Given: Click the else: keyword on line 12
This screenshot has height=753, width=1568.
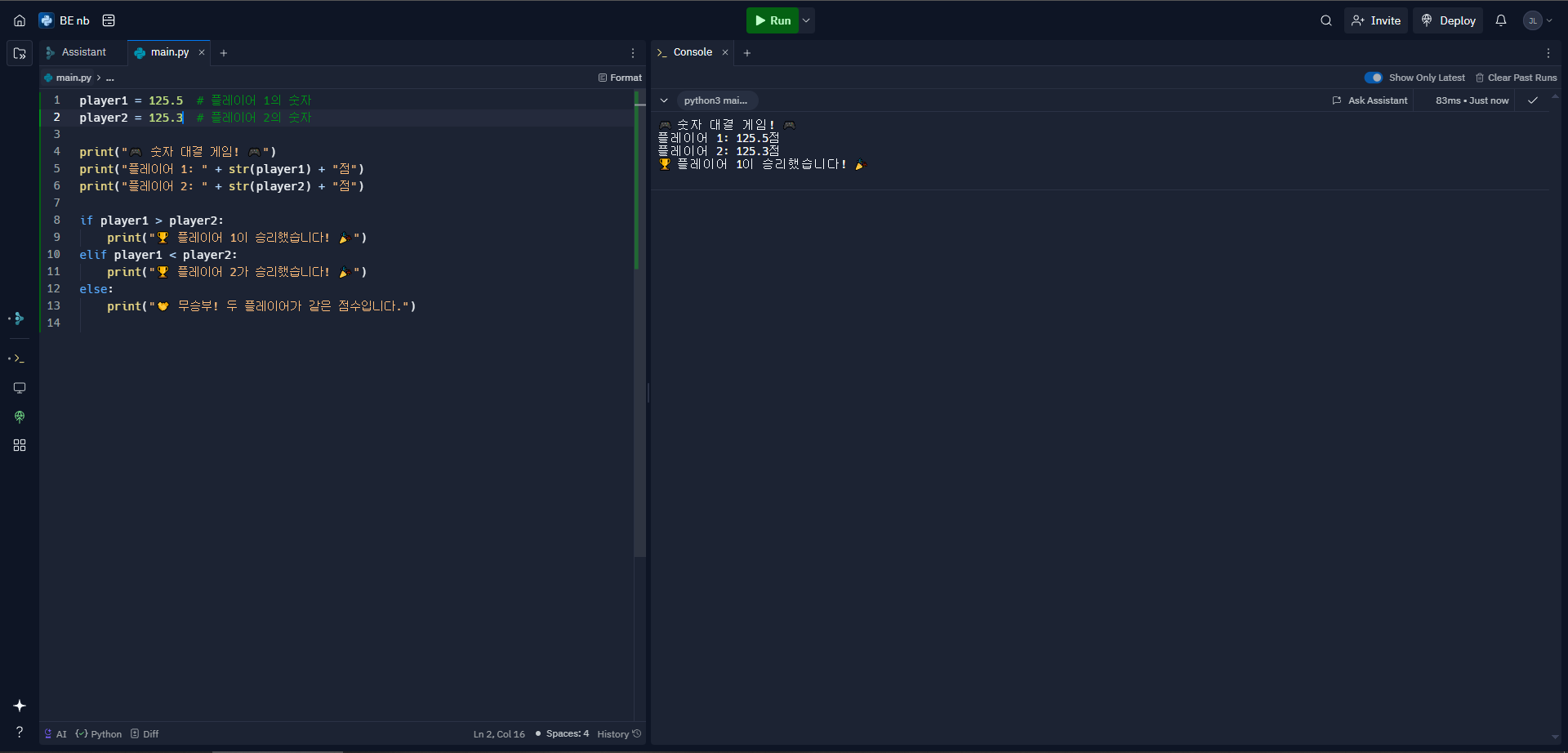Looking at the screenshot, I should click(x=96, y=289).
